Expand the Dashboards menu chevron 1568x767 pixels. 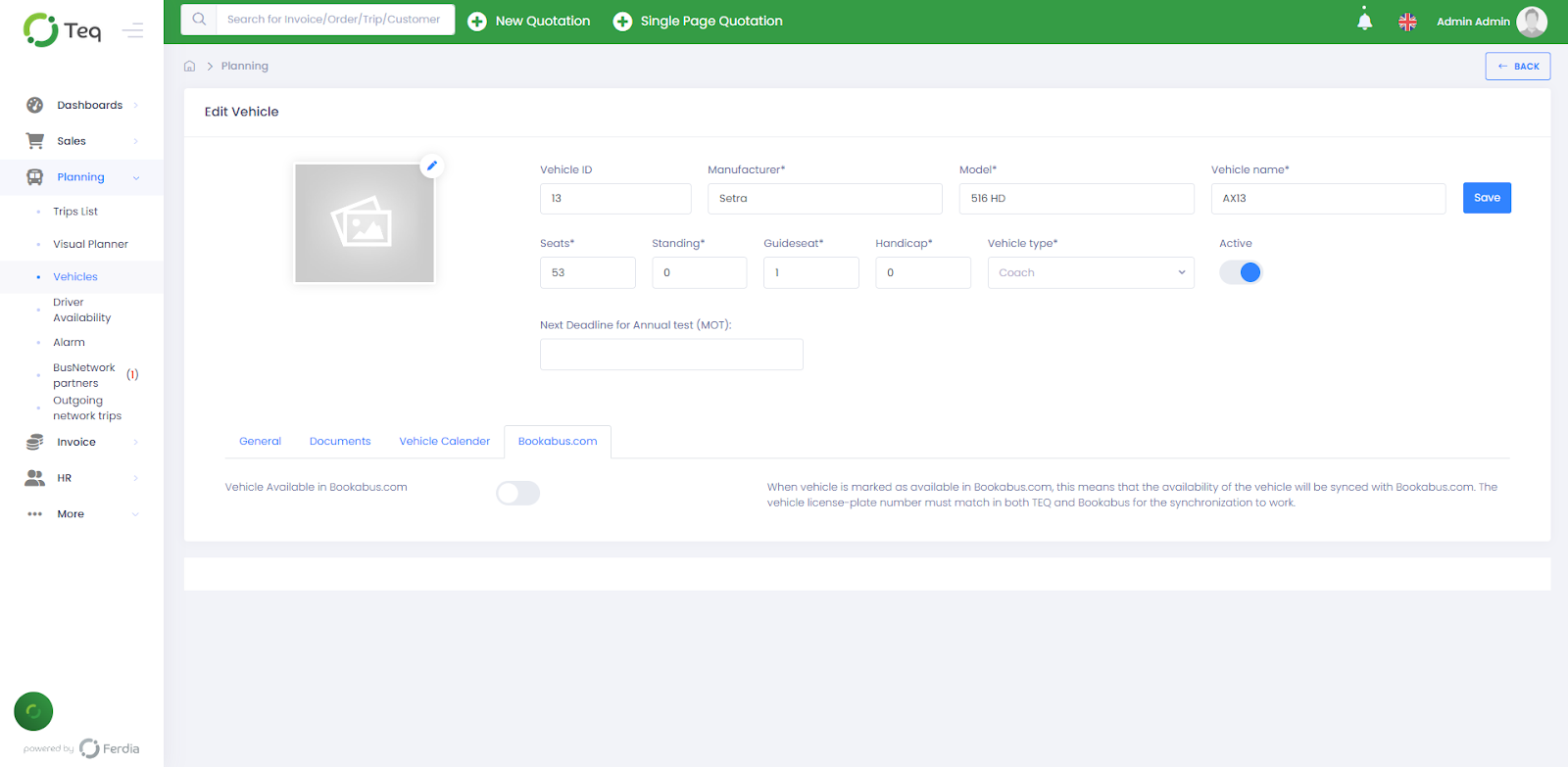pos(136,106)
